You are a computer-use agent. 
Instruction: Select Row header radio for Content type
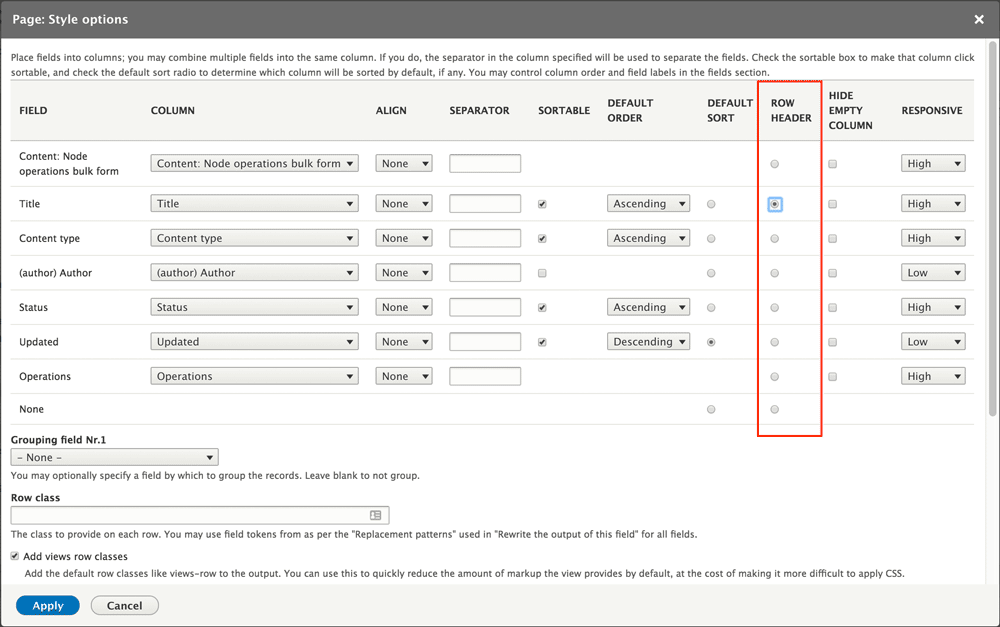[x=774, y=238]
